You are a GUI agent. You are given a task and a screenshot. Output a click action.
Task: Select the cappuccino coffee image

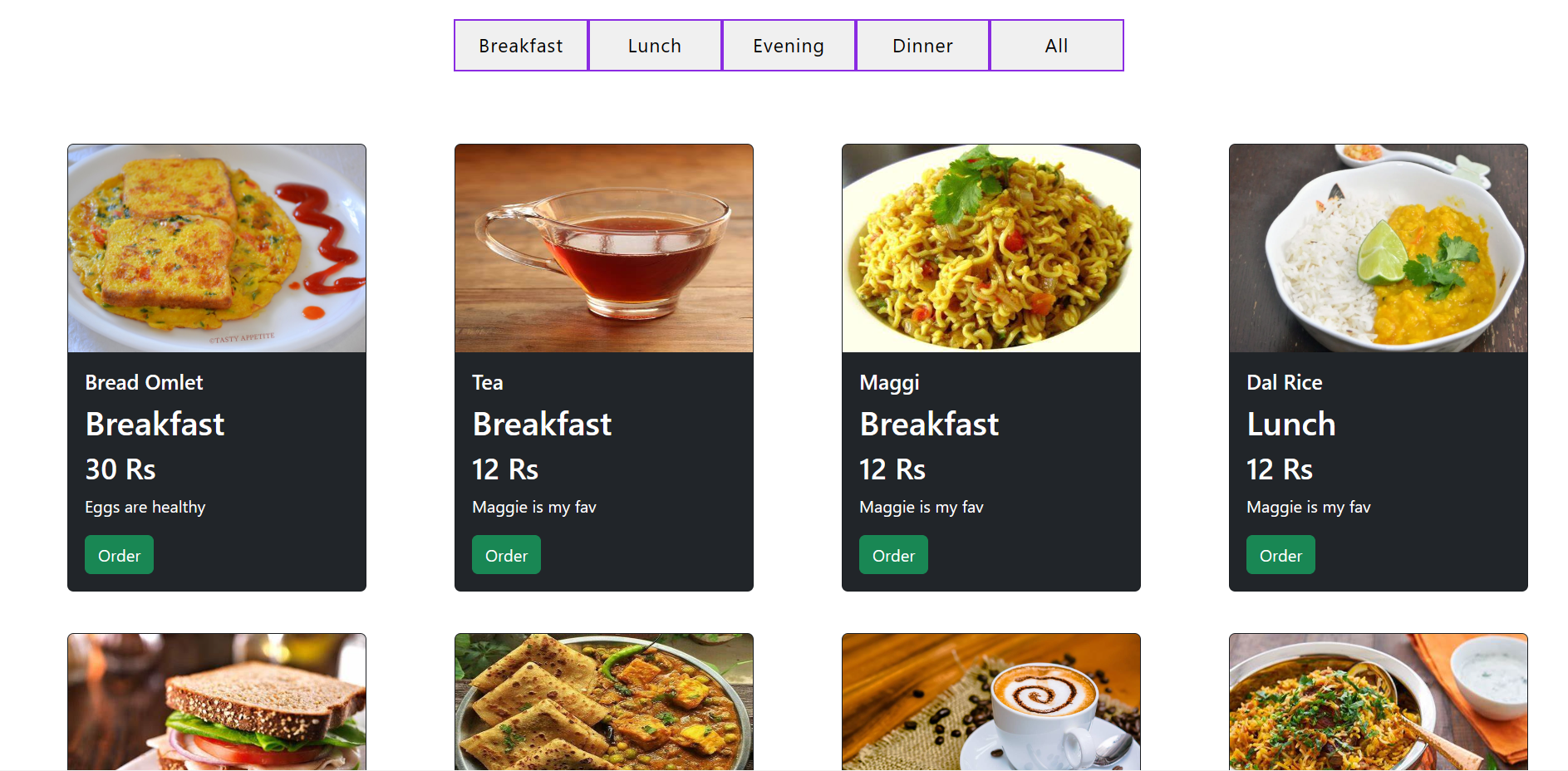point(991,702)
